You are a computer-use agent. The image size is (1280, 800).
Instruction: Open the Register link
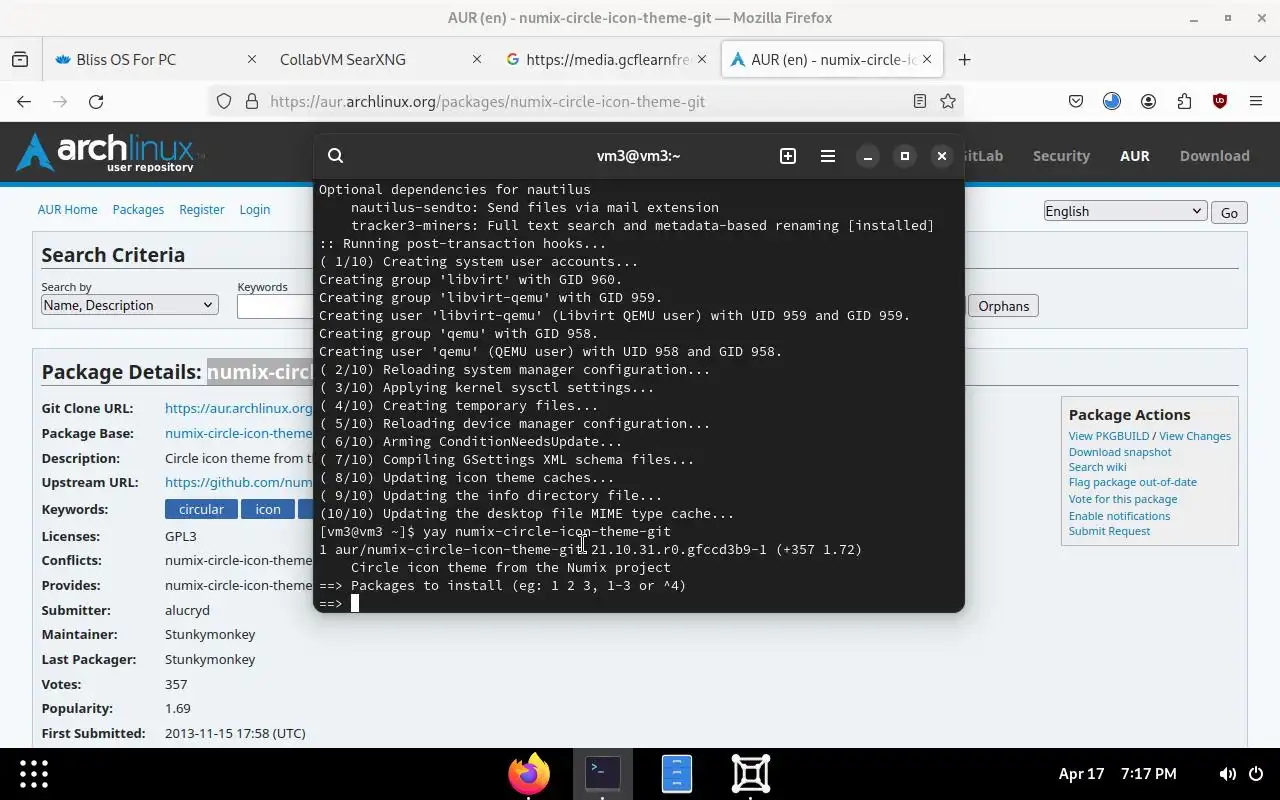(202, 209)
